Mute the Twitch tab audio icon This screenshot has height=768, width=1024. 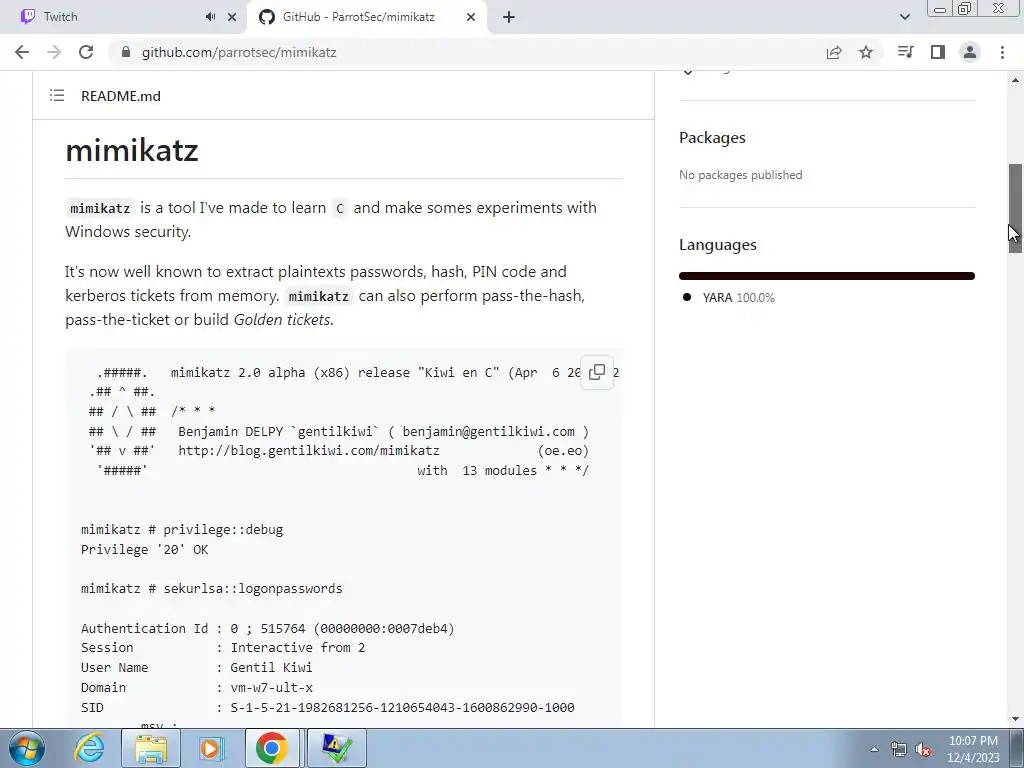click(x=210, y=17)
